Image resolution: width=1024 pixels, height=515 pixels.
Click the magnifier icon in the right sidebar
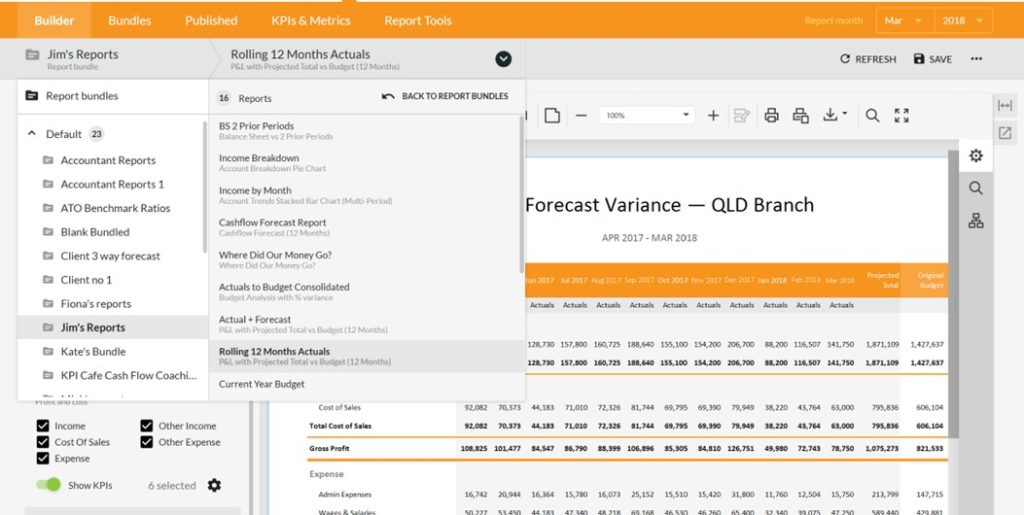pyautogui.click(x=976, y=188)
